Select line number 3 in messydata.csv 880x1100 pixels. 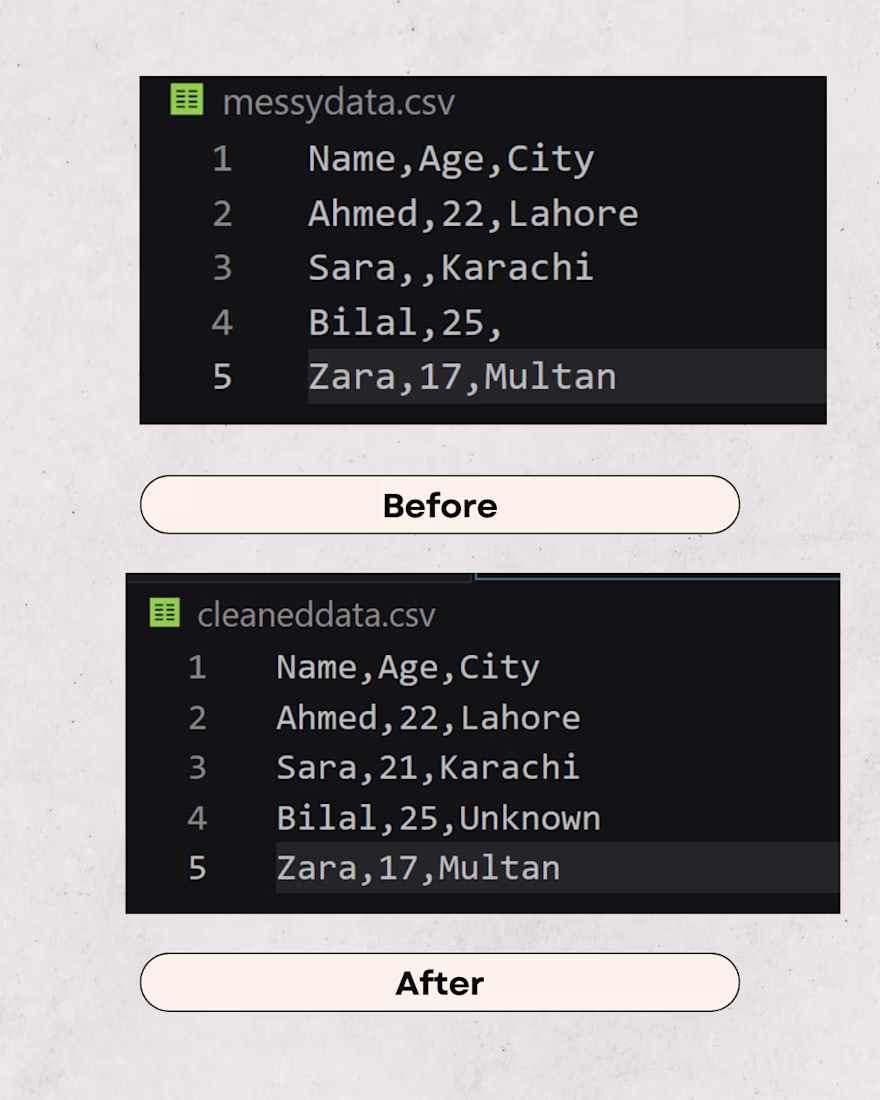pos(222,267)
